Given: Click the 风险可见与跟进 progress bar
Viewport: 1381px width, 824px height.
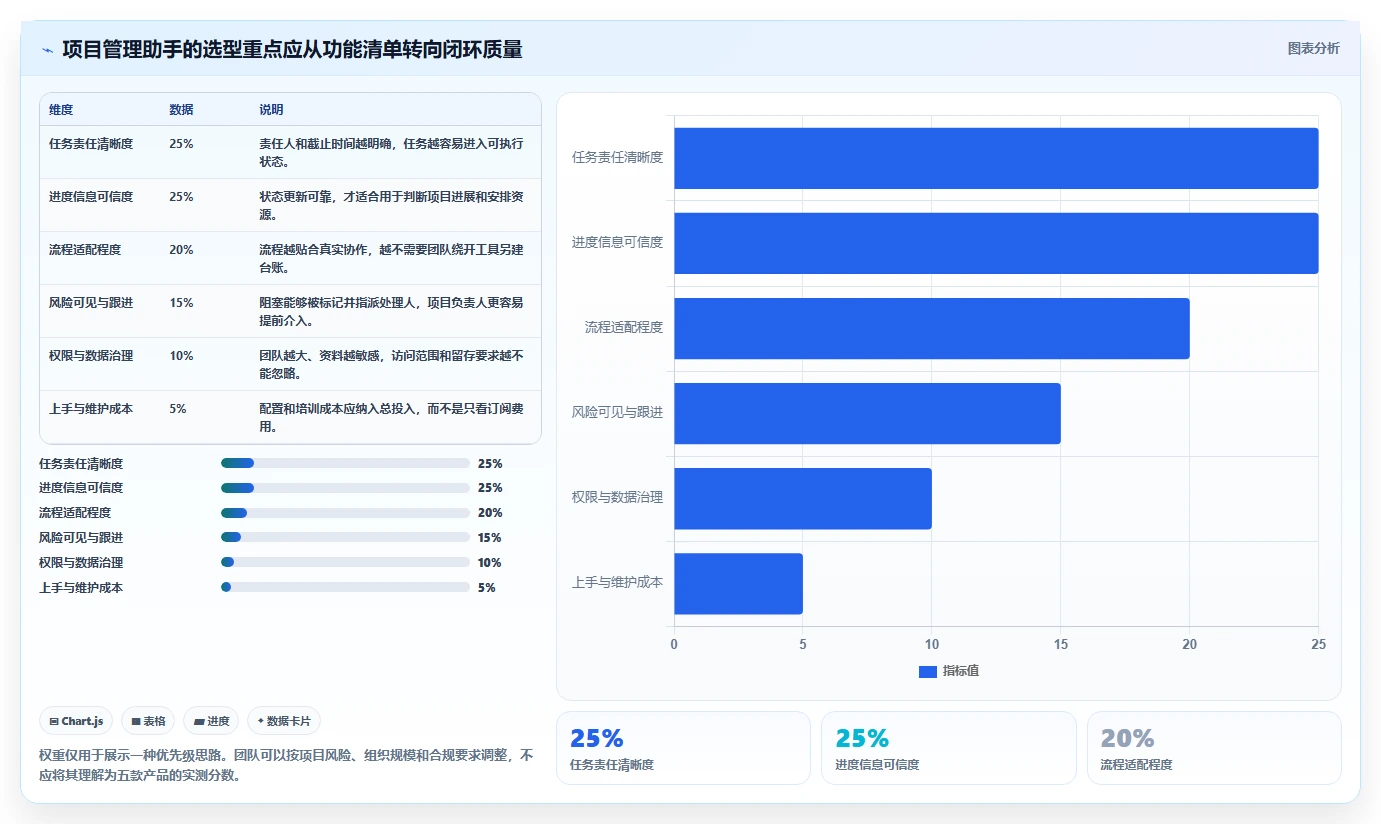Looking at the screenshot, I should tap(345, 538).
